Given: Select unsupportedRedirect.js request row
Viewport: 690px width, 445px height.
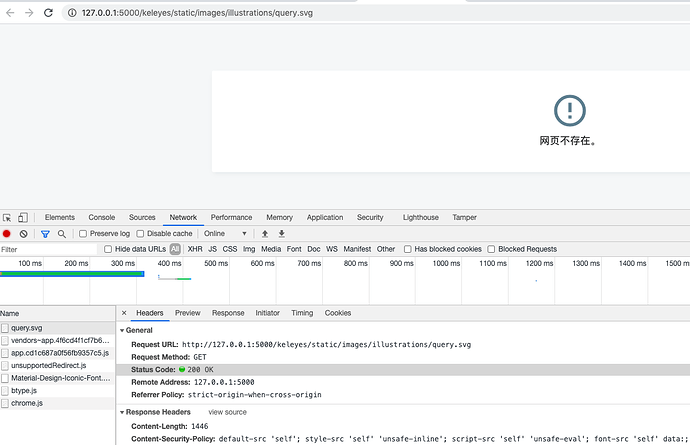Looking at the screenshot, I should 57,365.
